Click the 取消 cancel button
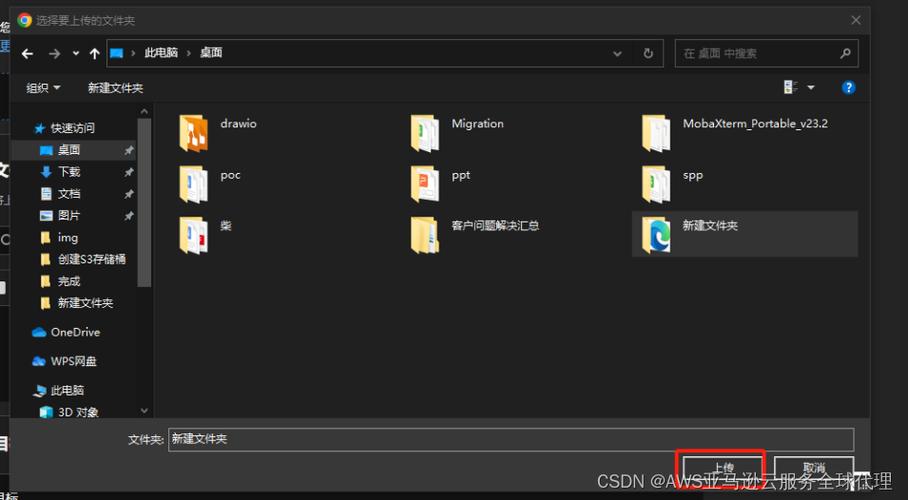The image size is (908, 500). click(813, 467)
